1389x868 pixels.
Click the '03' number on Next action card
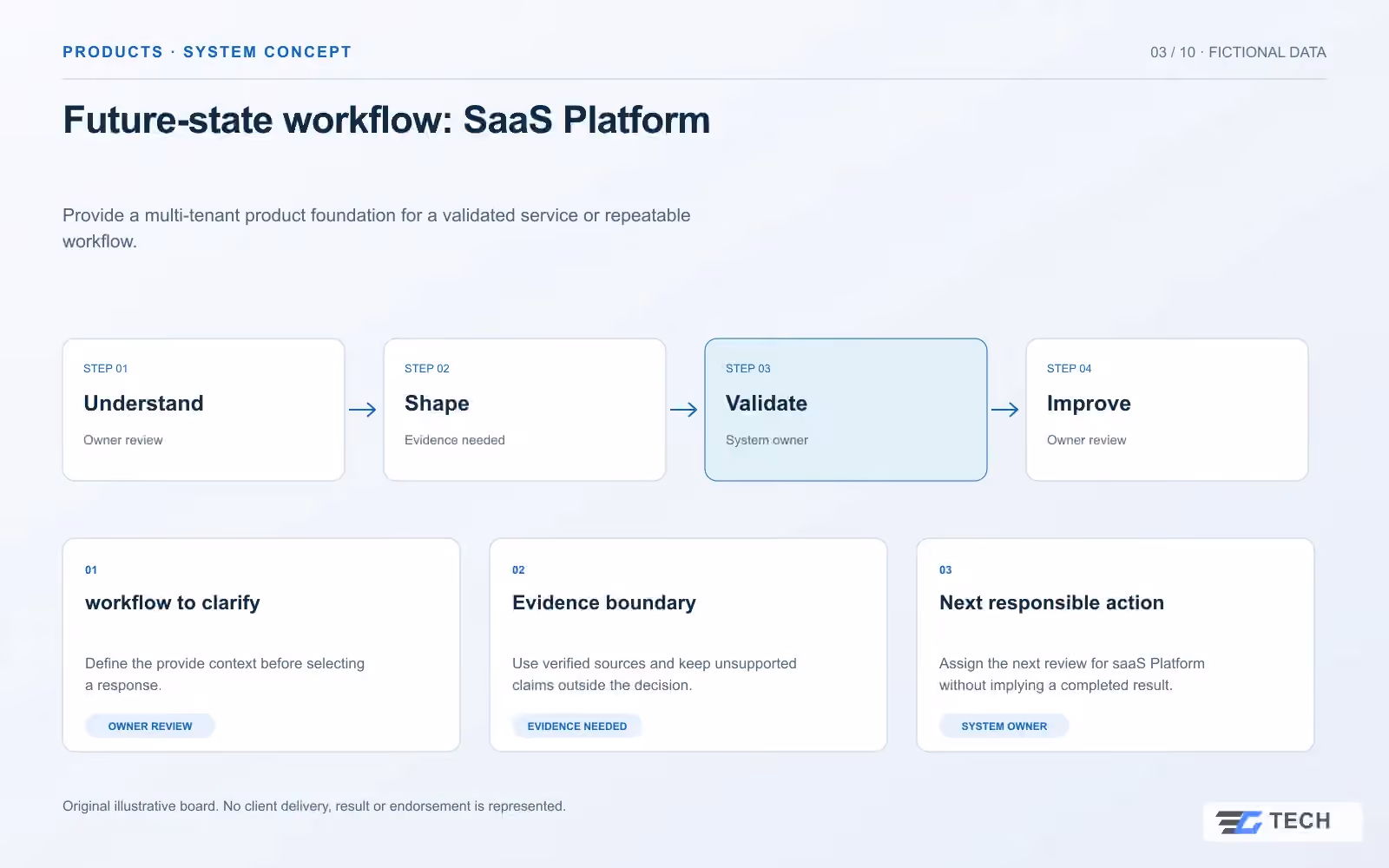click(945, 570)
